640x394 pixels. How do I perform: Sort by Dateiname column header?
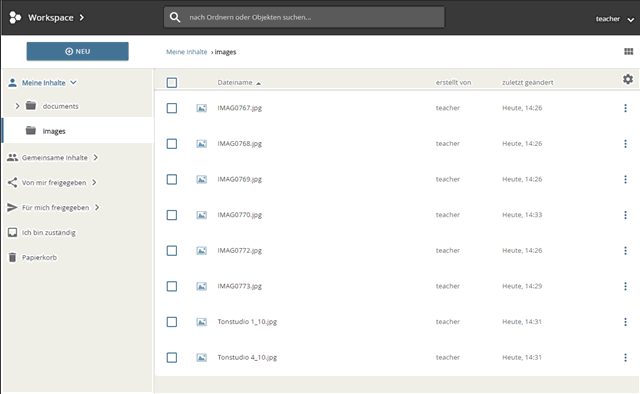(235, 82)
